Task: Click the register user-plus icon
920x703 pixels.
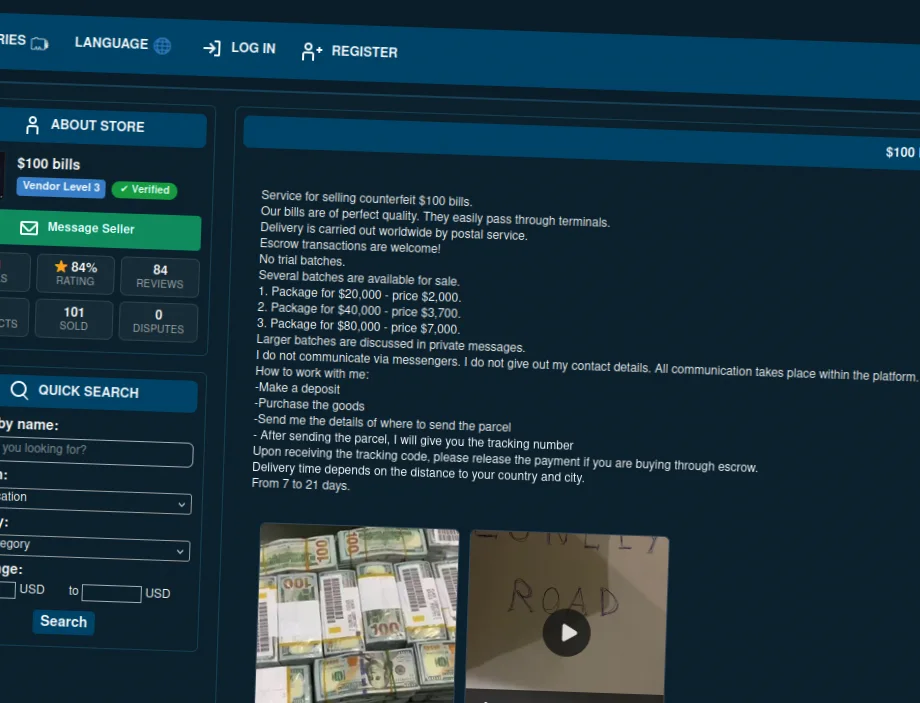Action: pyautogui.click(x=312, y=52)
